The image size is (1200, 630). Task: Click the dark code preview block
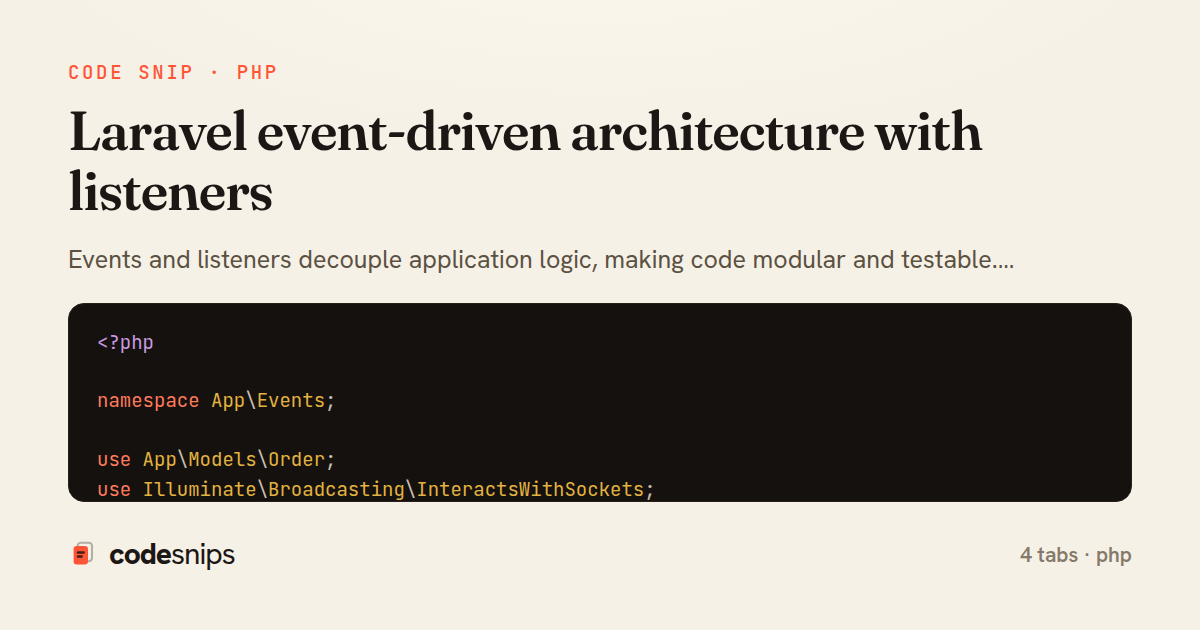pos(600,402)
